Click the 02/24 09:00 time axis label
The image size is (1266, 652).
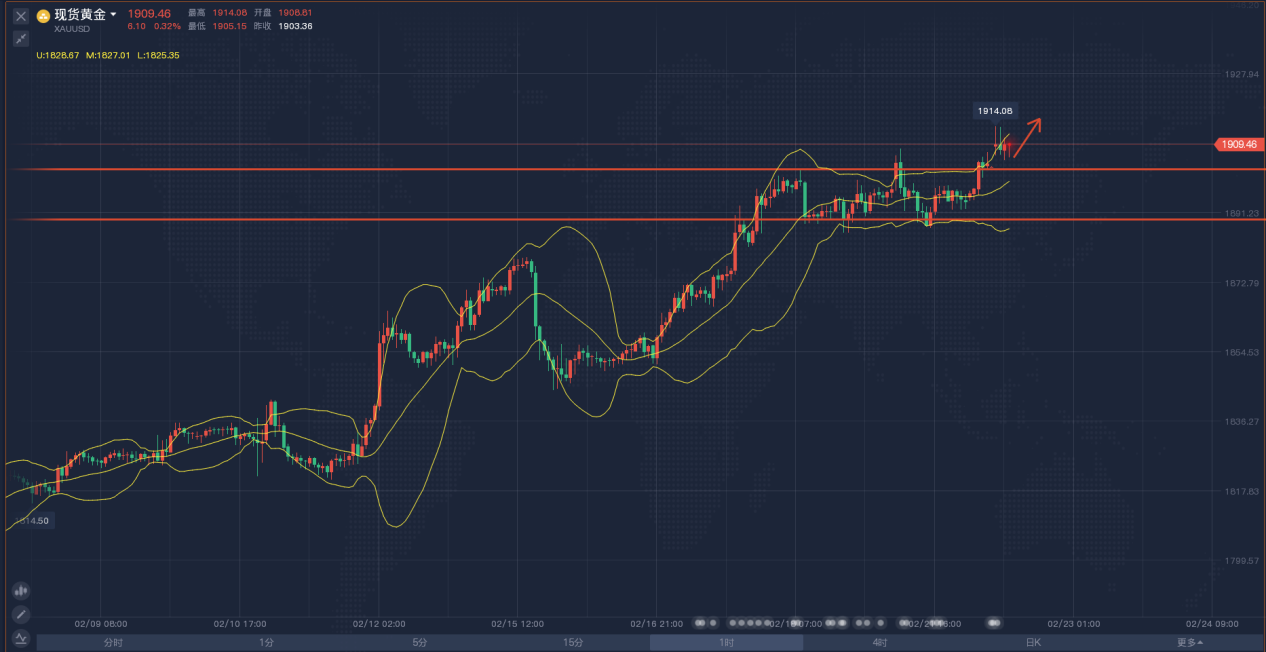1212,623
